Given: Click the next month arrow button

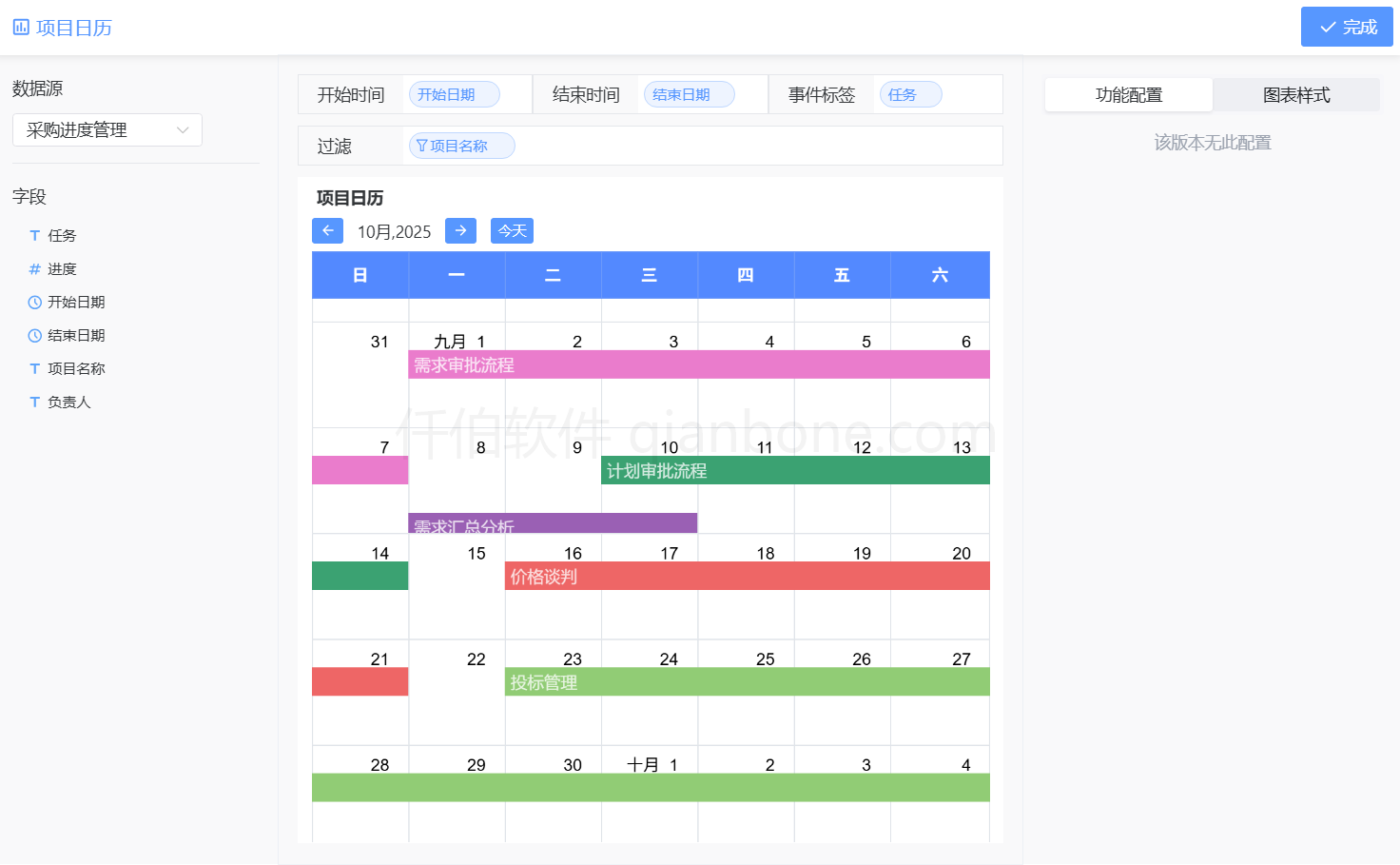Looking at the screenshot, I should click(x=460, y=231).
